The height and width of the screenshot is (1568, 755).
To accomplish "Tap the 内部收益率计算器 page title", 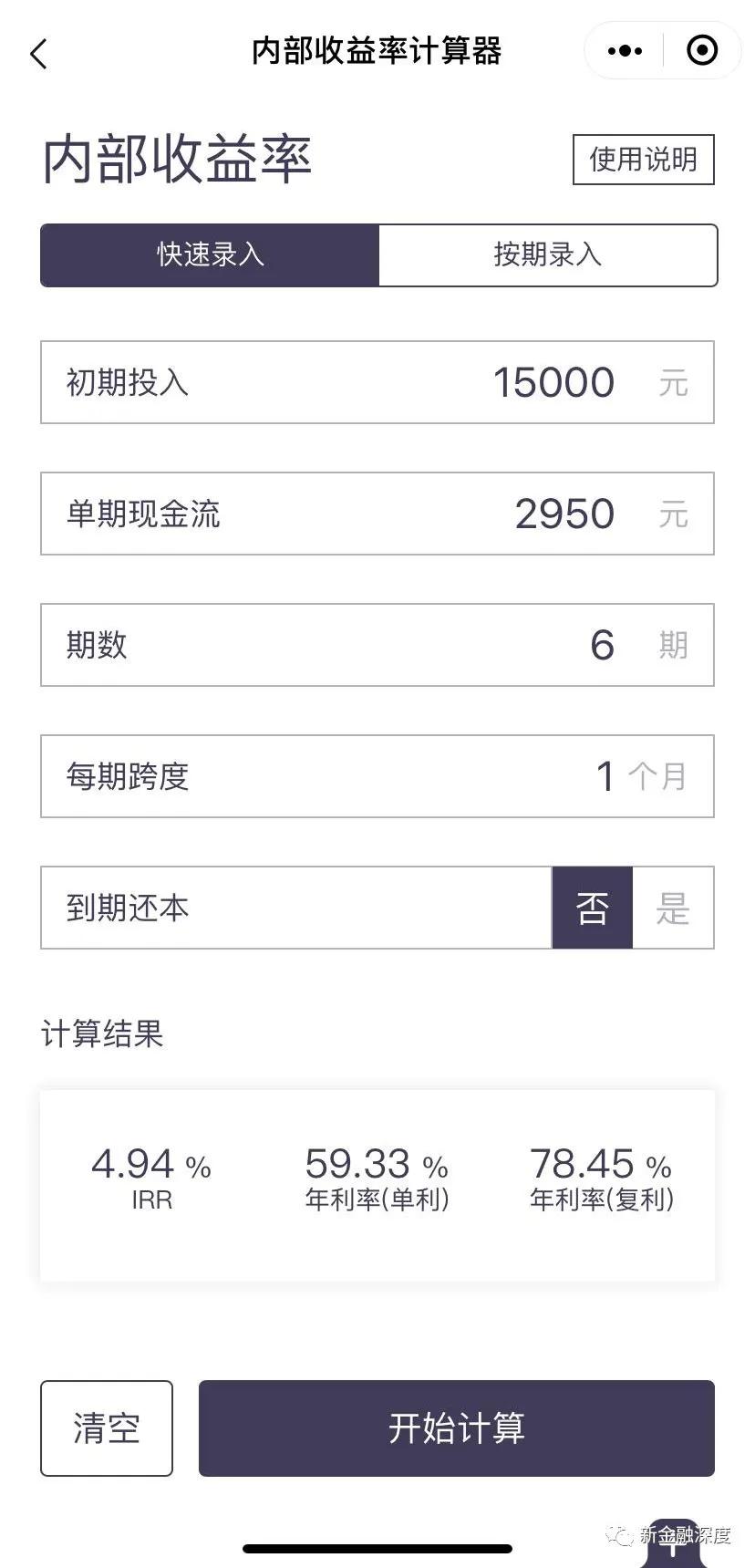I will click(377, 51).
